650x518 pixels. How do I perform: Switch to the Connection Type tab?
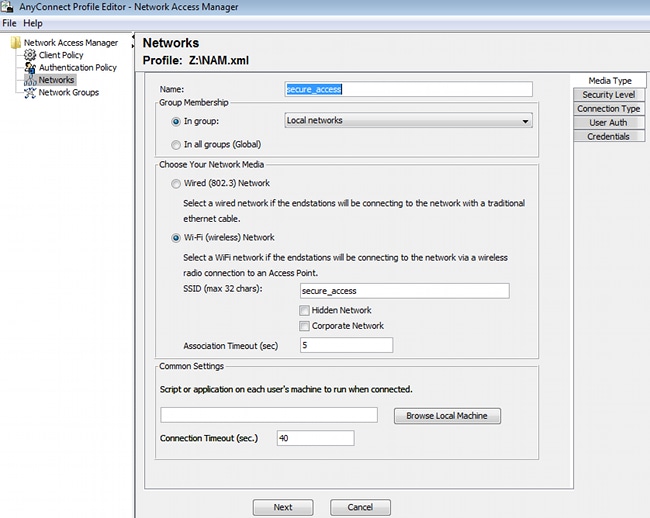(x=609, y=109)
